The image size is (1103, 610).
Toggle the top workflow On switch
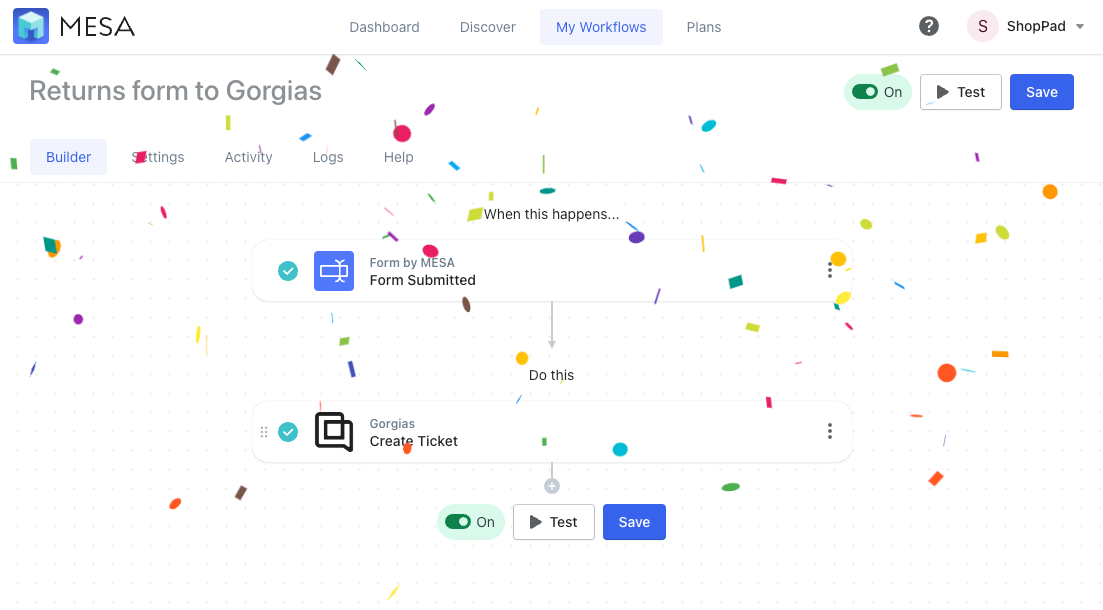click(865, 92)
